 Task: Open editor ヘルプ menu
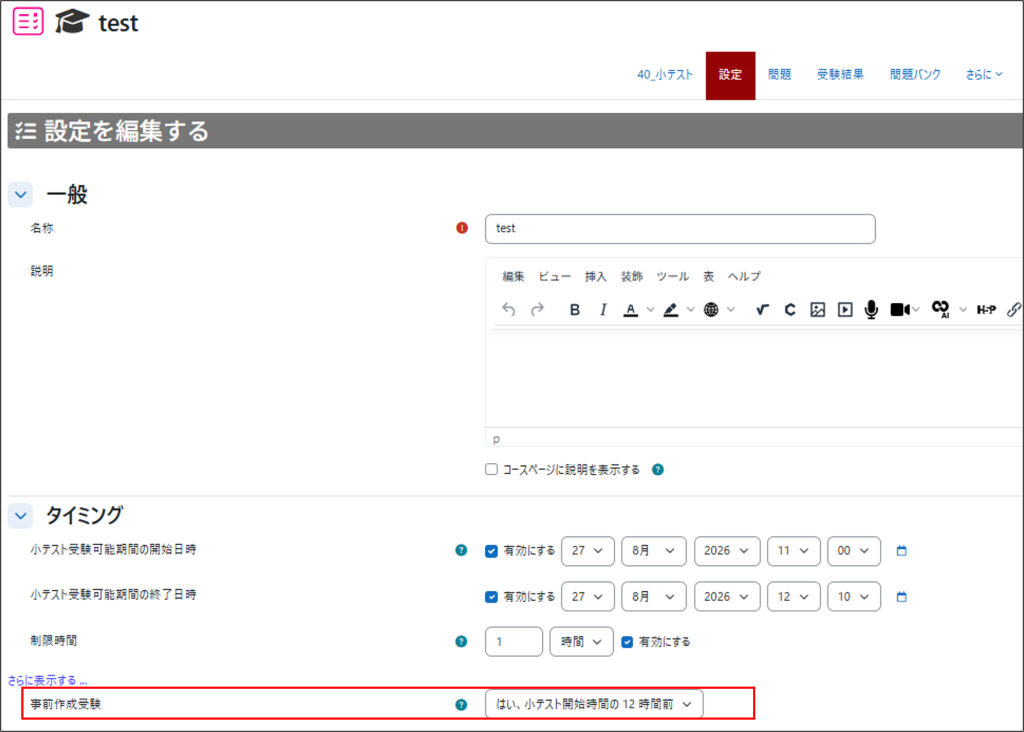(x=744, y=276)
